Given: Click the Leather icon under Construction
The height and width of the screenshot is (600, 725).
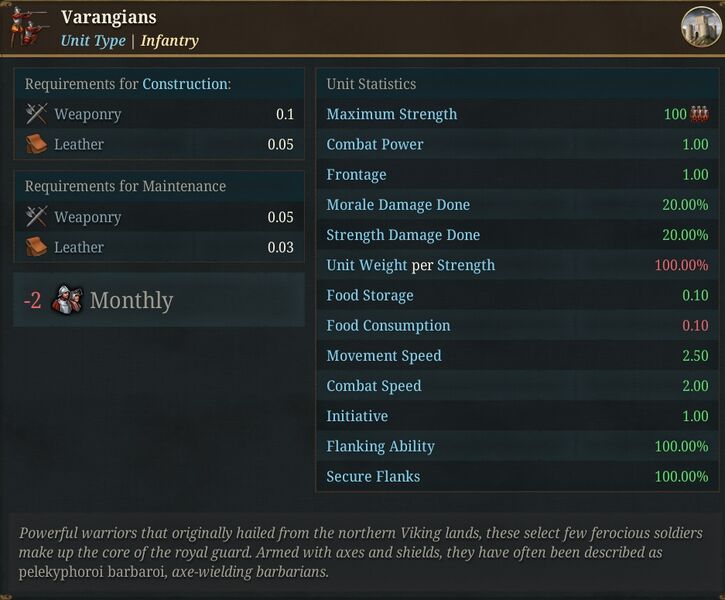Looking at the screenshot, I should pyautogui.click(x=36, y=144).
